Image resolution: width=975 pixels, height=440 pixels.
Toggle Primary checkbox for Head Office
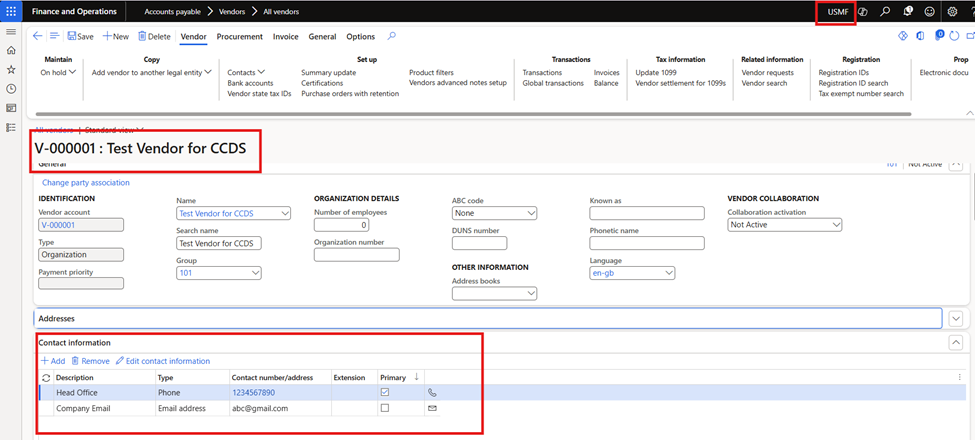point(385,393)
